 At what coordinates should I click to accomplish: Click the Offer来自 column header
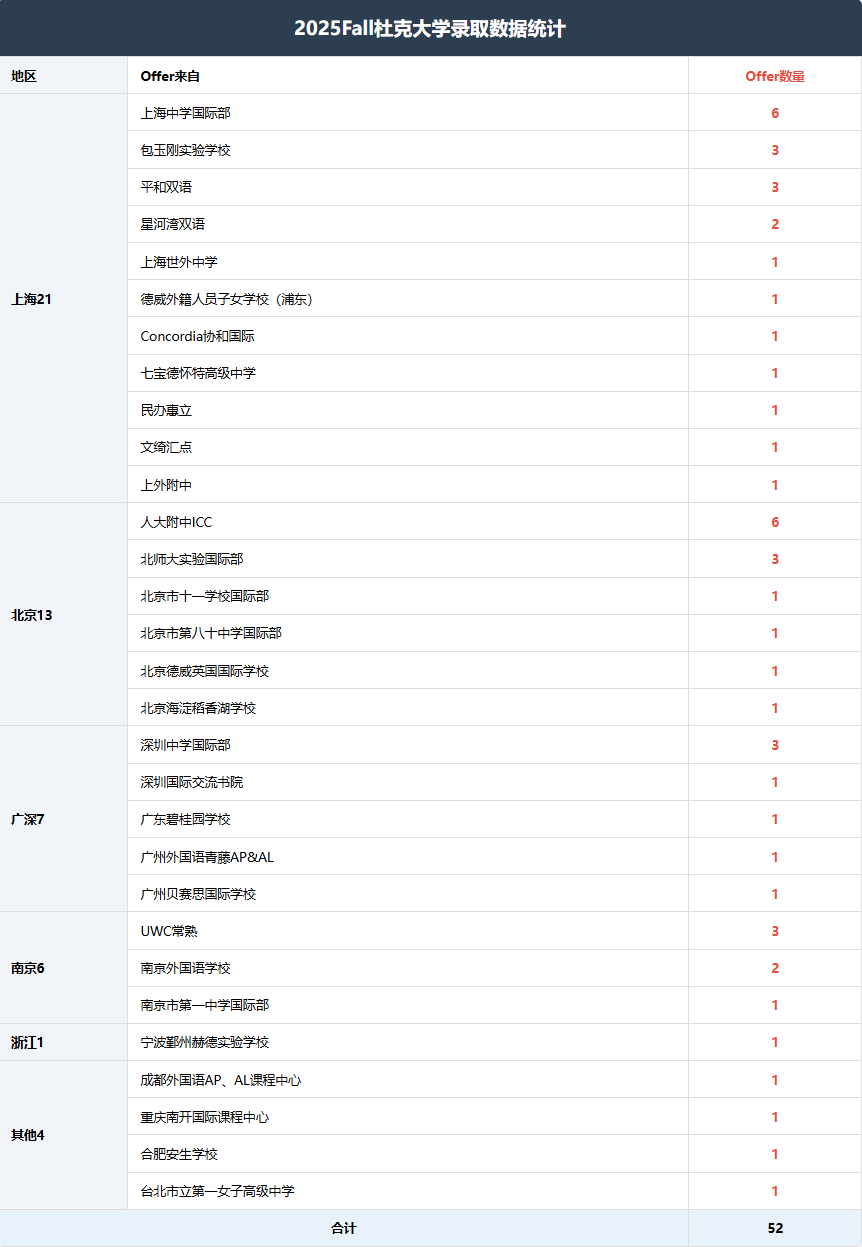170,76
